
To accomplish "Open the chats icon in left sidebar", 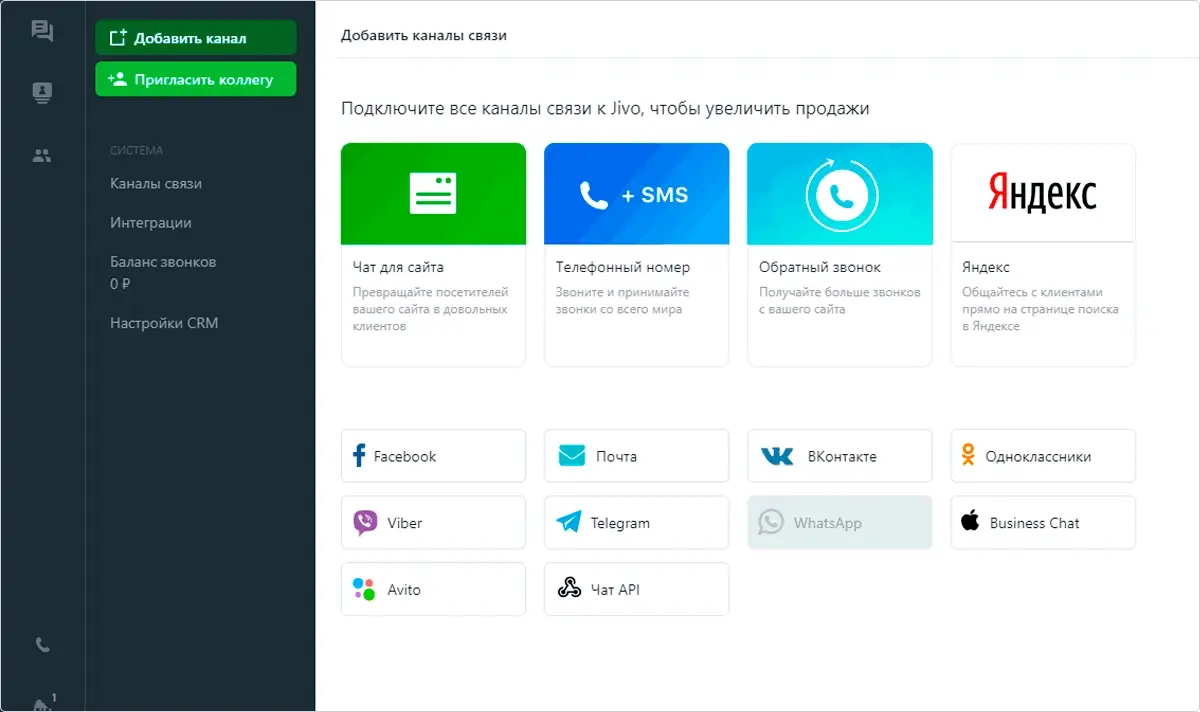I will [x=42, y=31].
